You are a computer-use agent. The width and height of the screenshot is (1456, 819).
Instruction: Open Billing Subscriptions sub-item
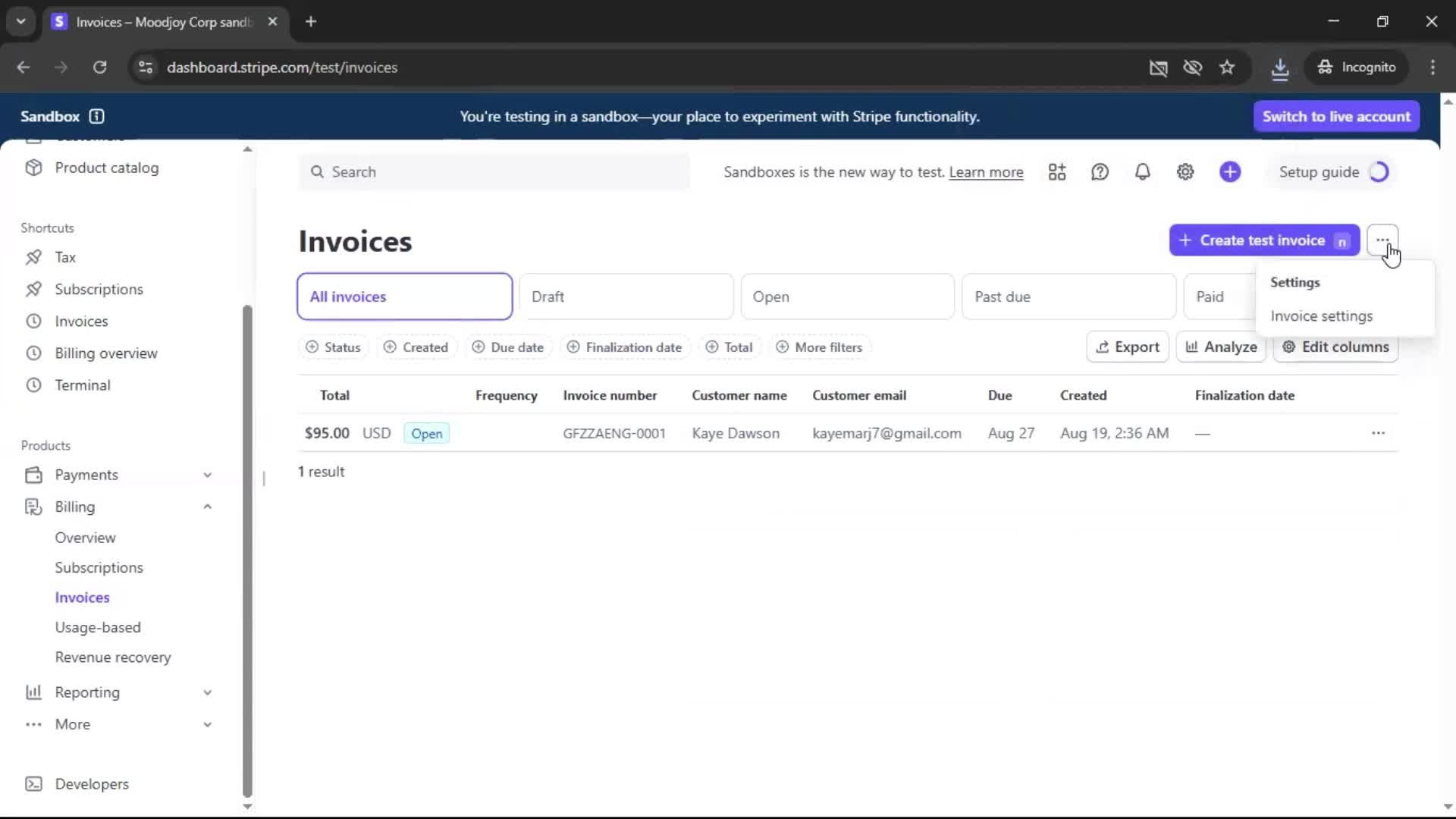pos(99,568)
